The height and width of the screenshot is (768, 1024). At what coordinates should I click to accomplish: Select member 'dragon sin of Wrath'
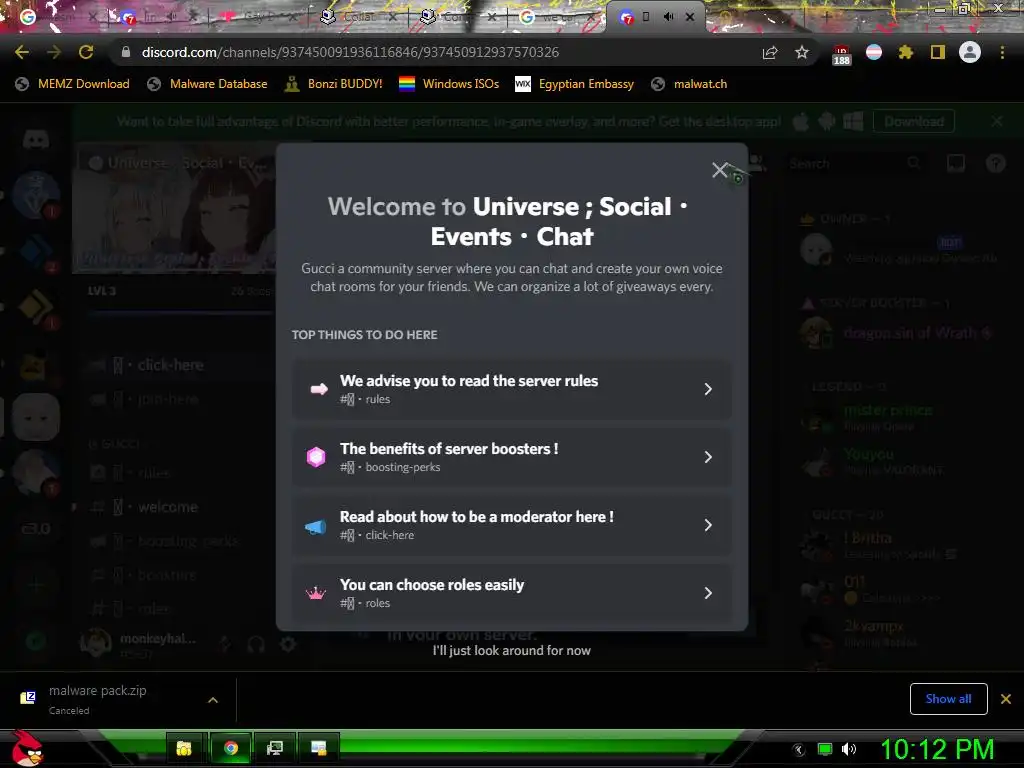click(x=898, y=333)
